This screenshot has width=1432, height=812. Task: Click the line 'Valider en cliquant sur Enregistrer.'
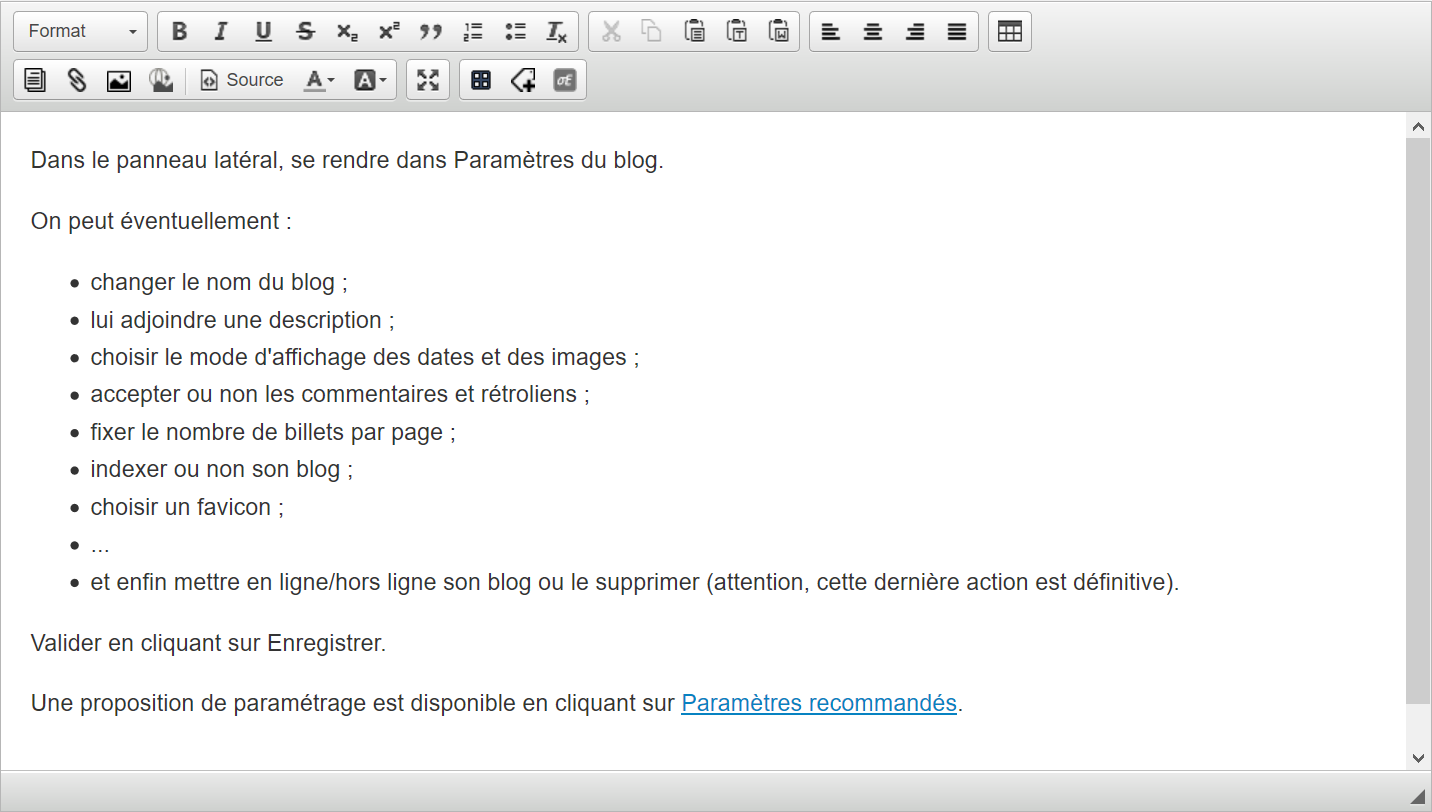[x=209, y=643]
